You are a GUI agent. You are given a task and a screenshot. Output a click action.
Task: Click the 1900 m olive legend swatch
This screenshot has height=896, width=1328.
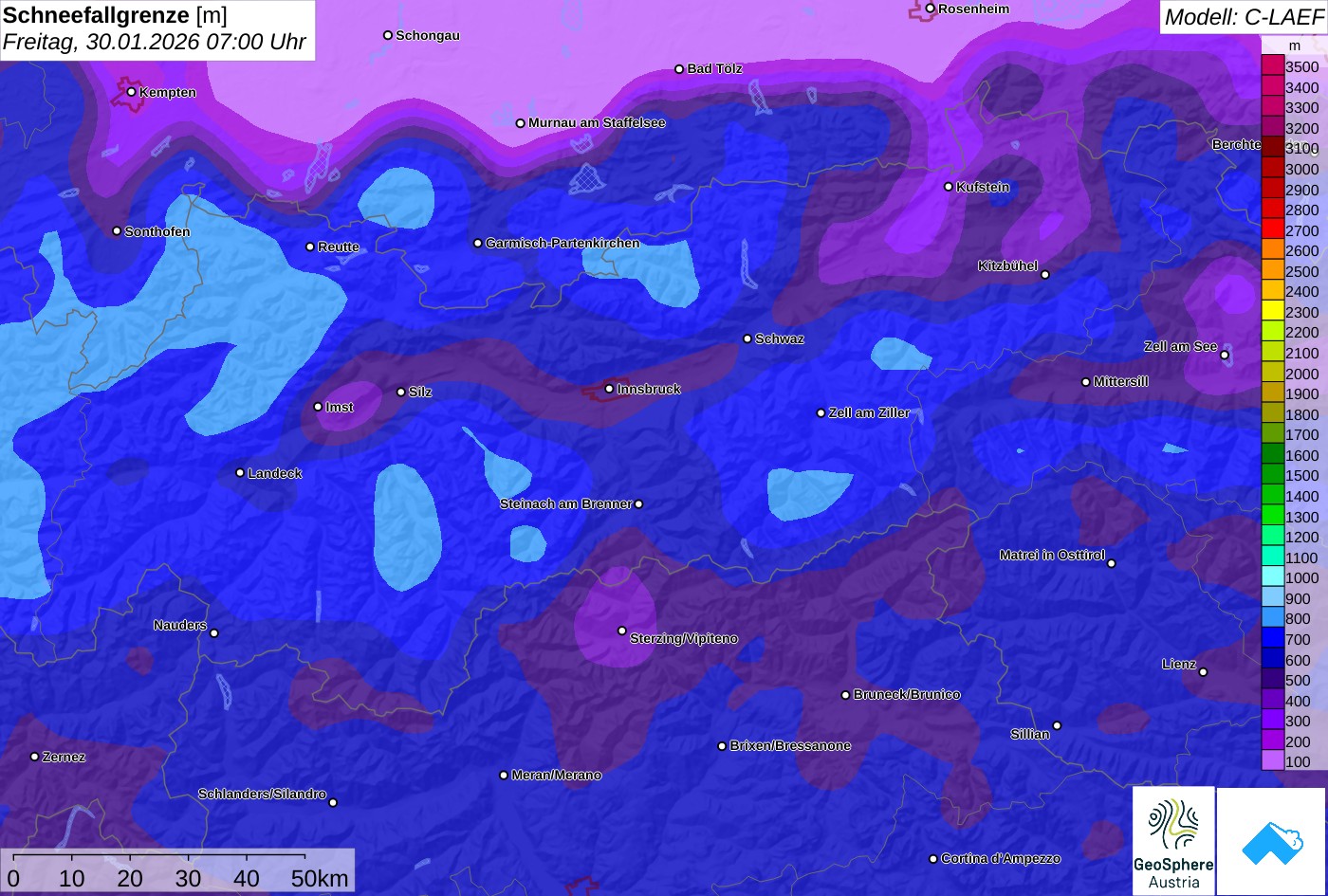coord(1273,393)
